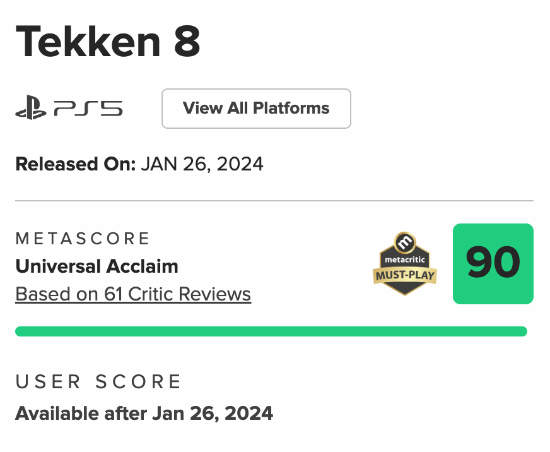Click the circular 'm' logo atop the badge
The width and height of the screenshot is (550, 452).
405,242
